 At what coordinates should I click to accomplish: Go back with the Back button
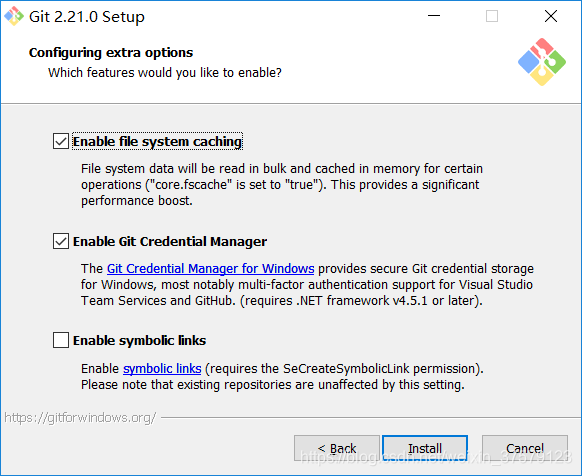[x=337, y=448]
